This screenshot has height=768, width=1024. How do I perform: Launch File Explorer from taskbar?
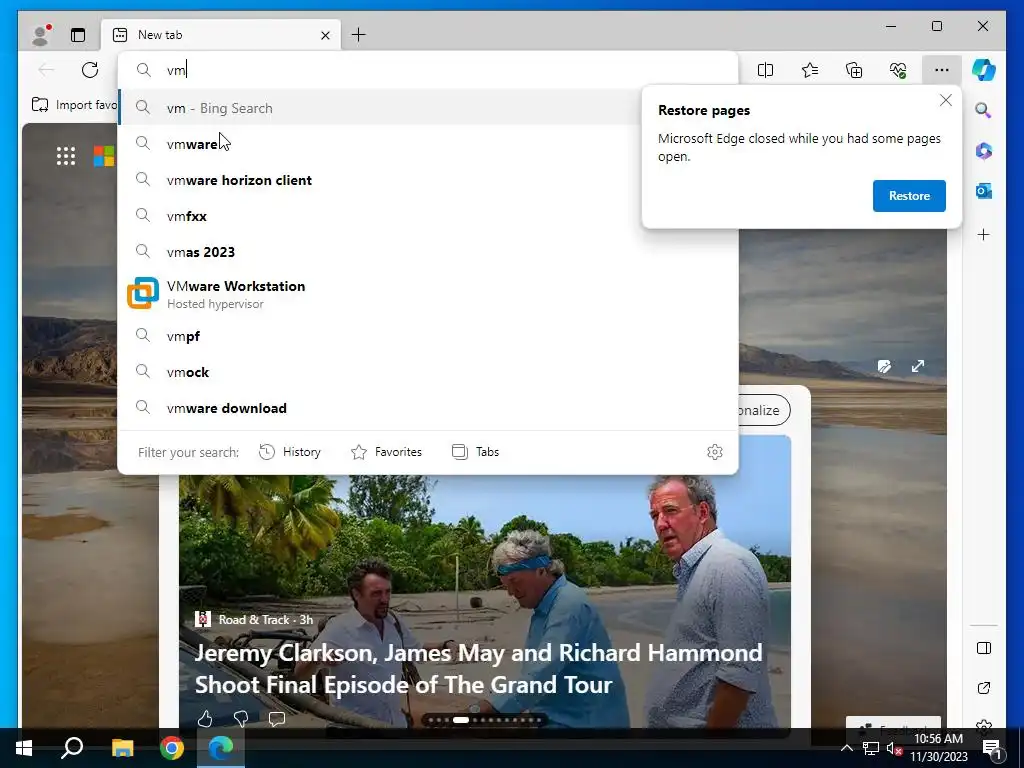point(122,748)
